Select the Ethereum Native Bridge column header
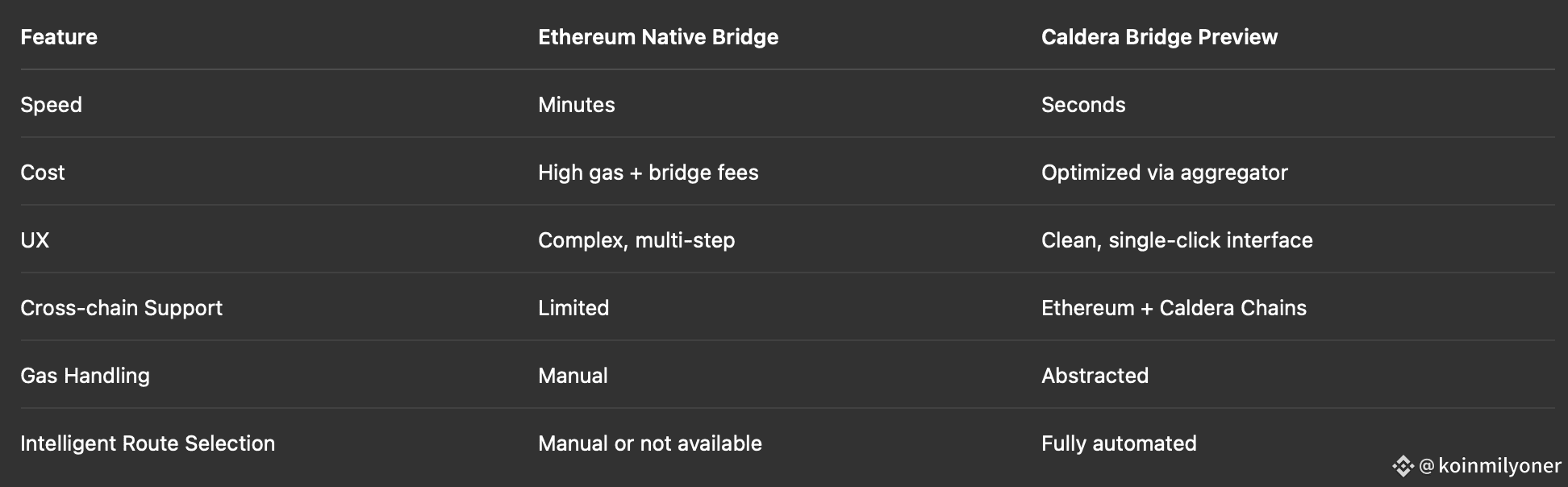1568x487 pixels. point(658,37)
